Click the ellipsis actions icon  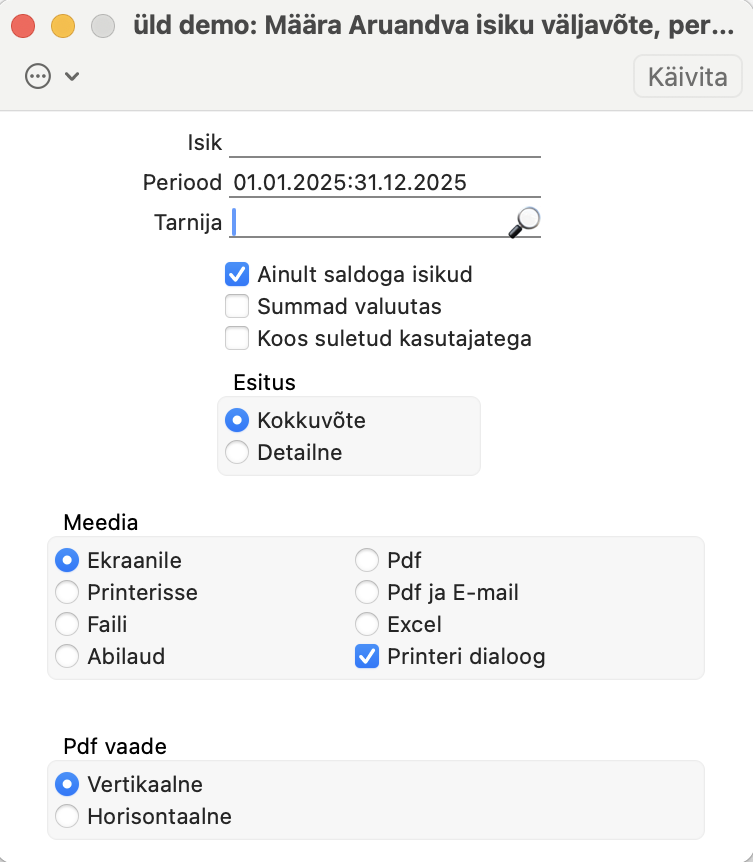click(38, 76)
